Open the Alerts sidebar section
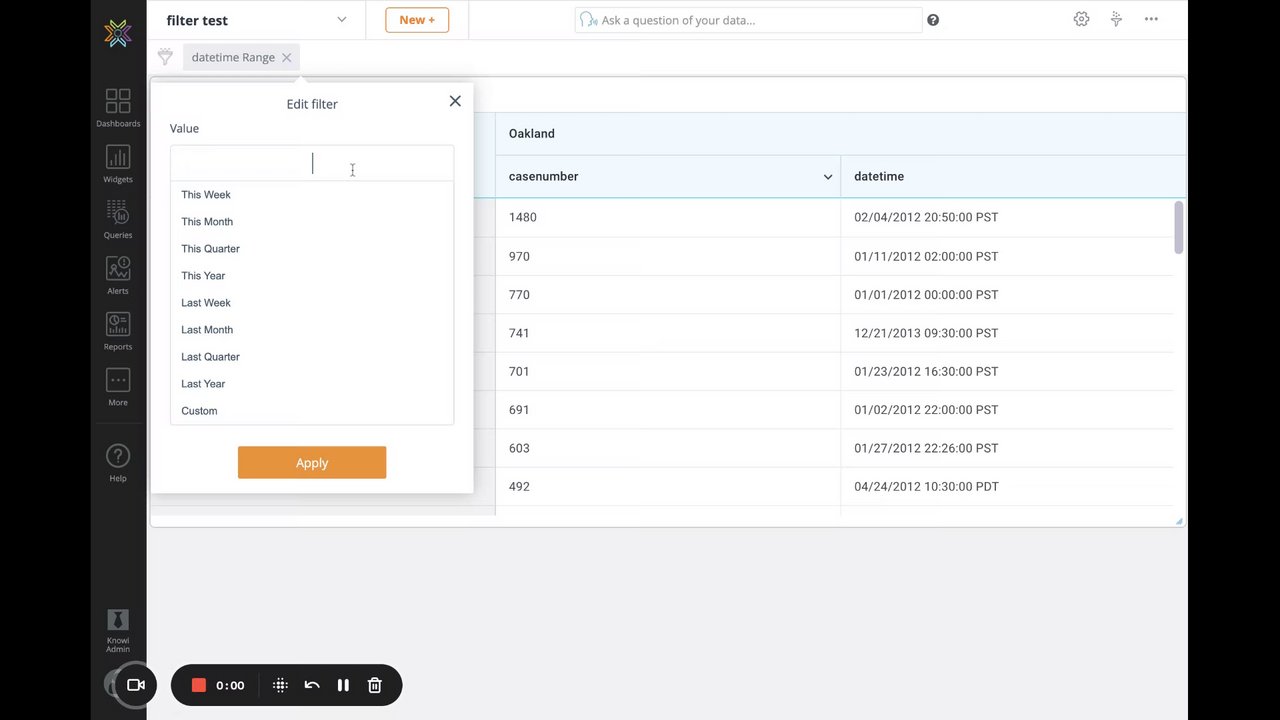Screen dimensions: 1280x720 point(118,276)
